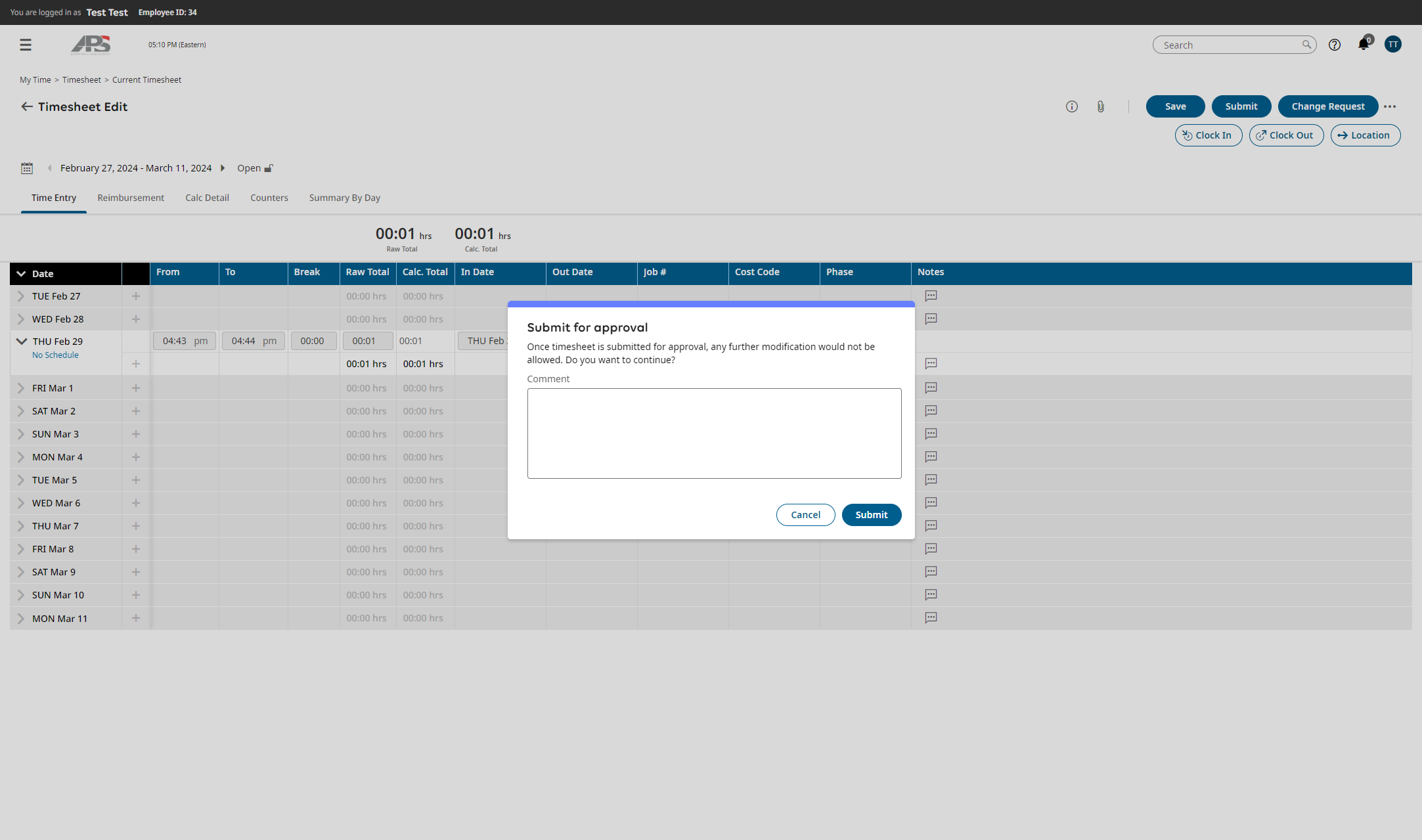This screenshot has height=840, width=1422.
Task: Open notes for SAT Mar 2
Action: pyautogui.click(x=931, y=411)
